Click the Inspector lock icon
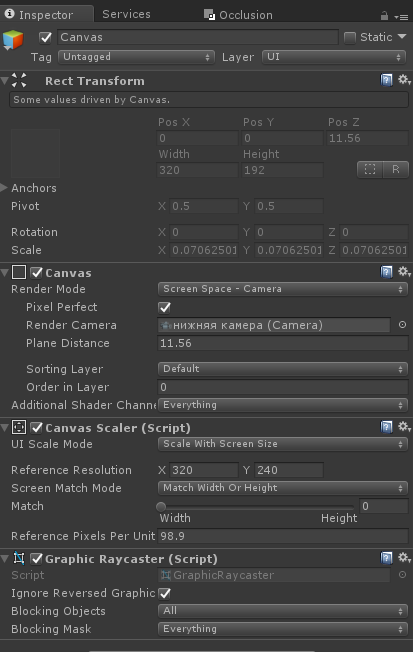The width and height of the screenshot is (413, 652). [x=384, y=16]
